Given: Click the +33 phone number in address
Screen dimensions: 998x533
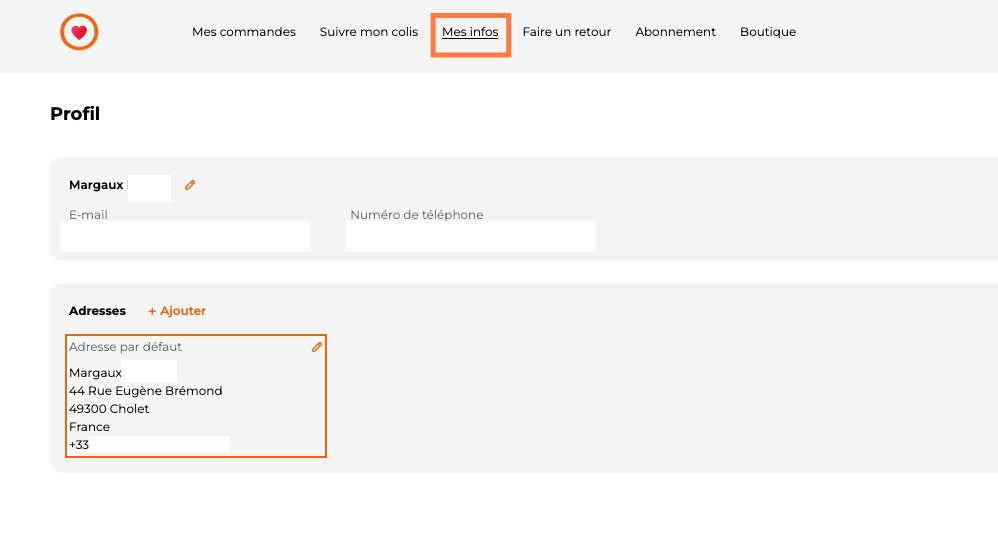Looking at the screenshot, I should coord(80,445).
